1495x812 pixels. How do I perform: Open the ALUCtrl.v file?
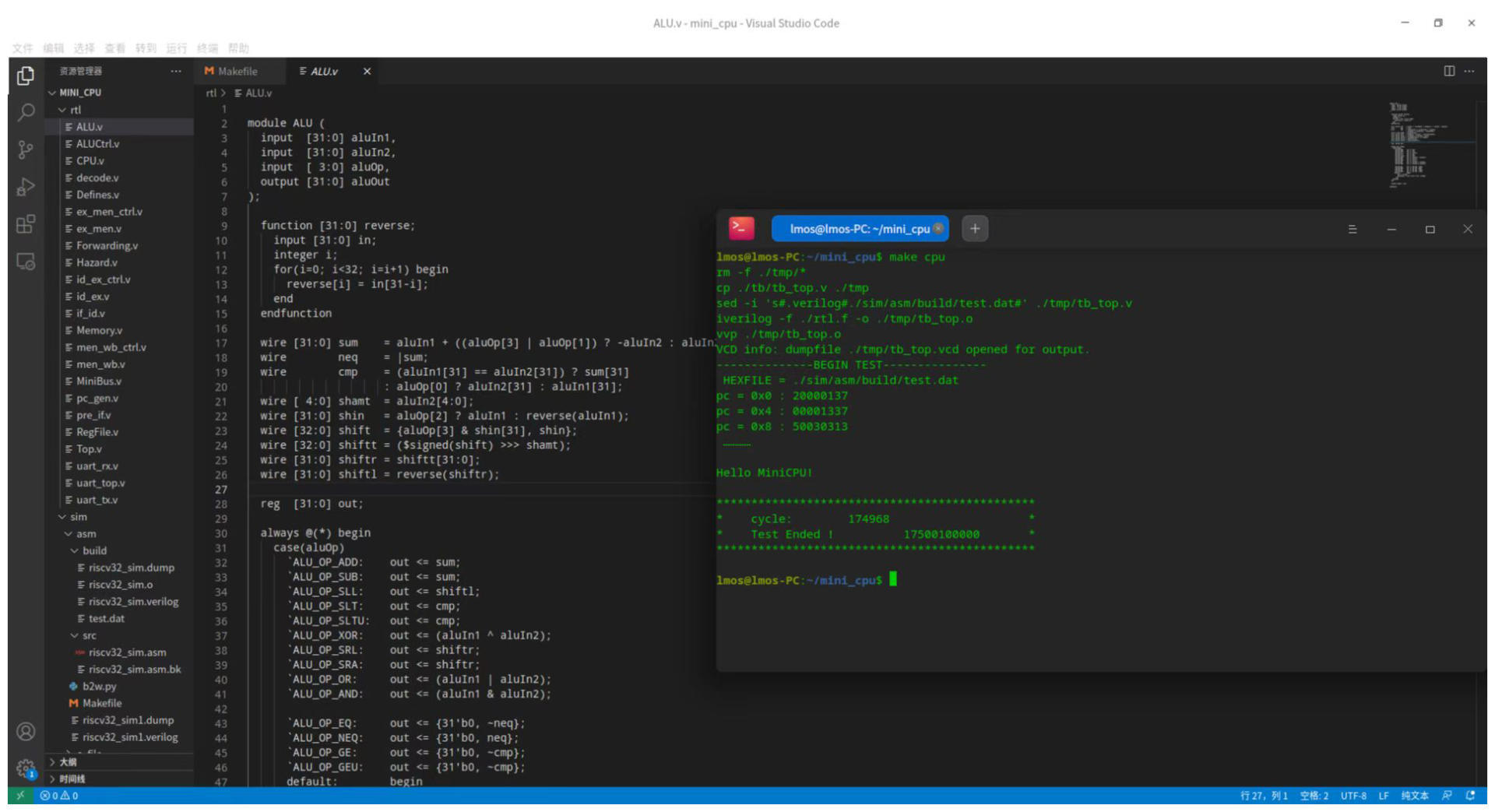click(97, 144)
